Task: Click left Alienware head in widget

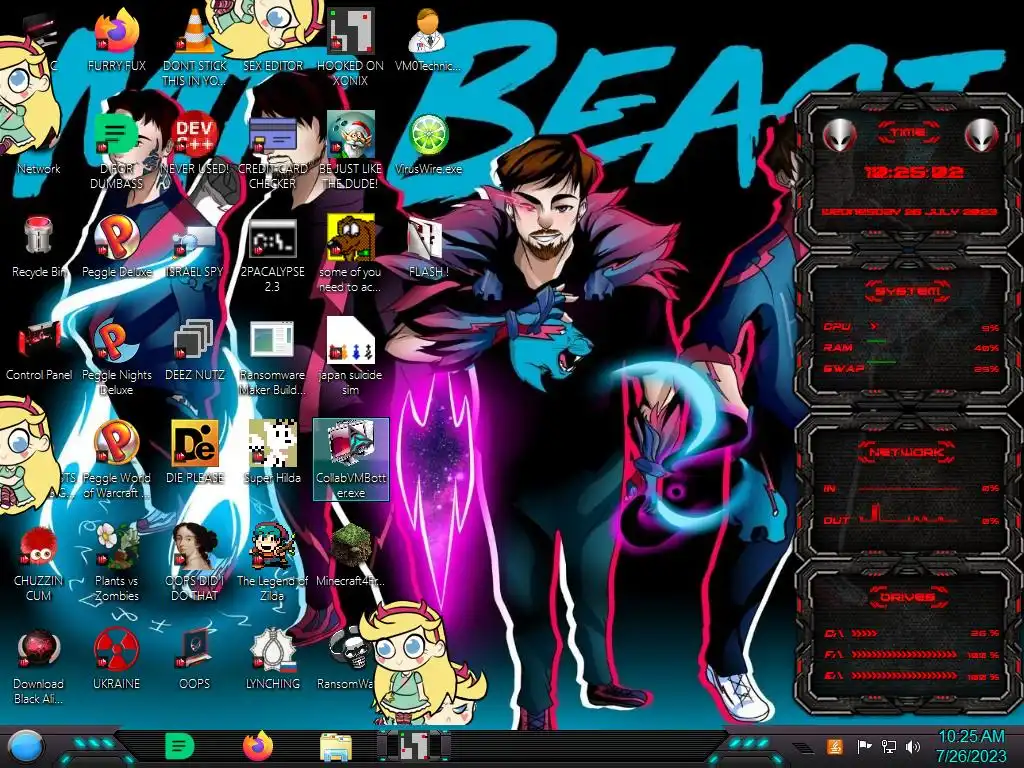Action: [839, 135]
